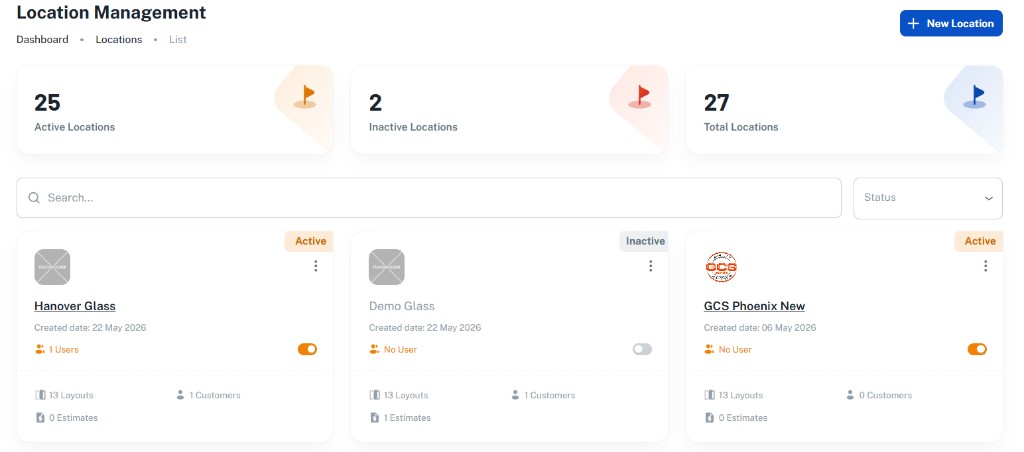The width and height of the screenshot is (1024, 452).
Task: Turn off the GCS Phoenix New toggle
Action: 977,349
